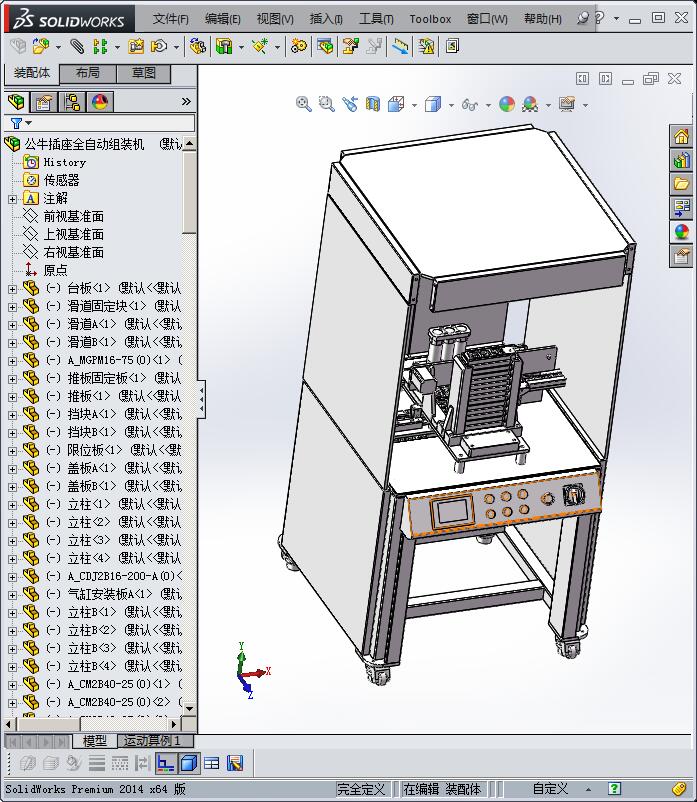
Task: Click the New Motion Study gears icon
Action: tap(299, 47)
